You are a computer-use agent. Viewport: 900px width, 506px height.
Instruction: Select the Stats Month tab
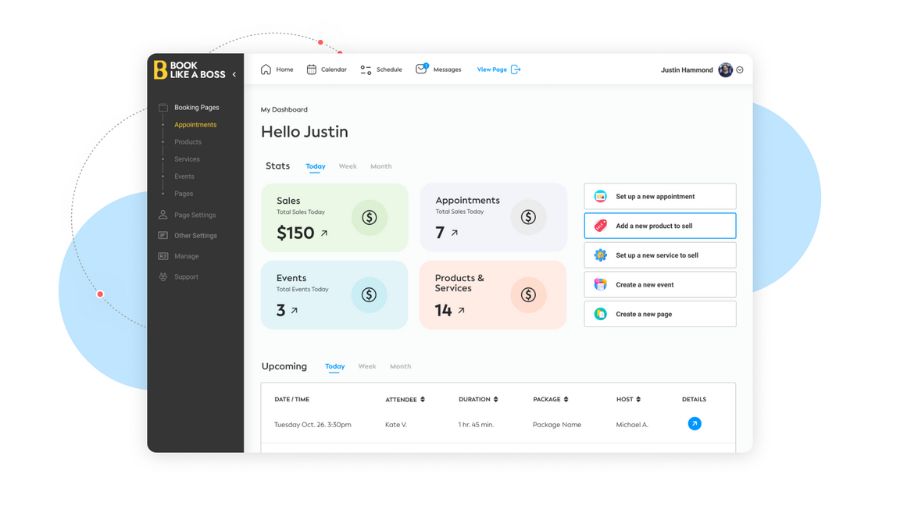(381, 166)
